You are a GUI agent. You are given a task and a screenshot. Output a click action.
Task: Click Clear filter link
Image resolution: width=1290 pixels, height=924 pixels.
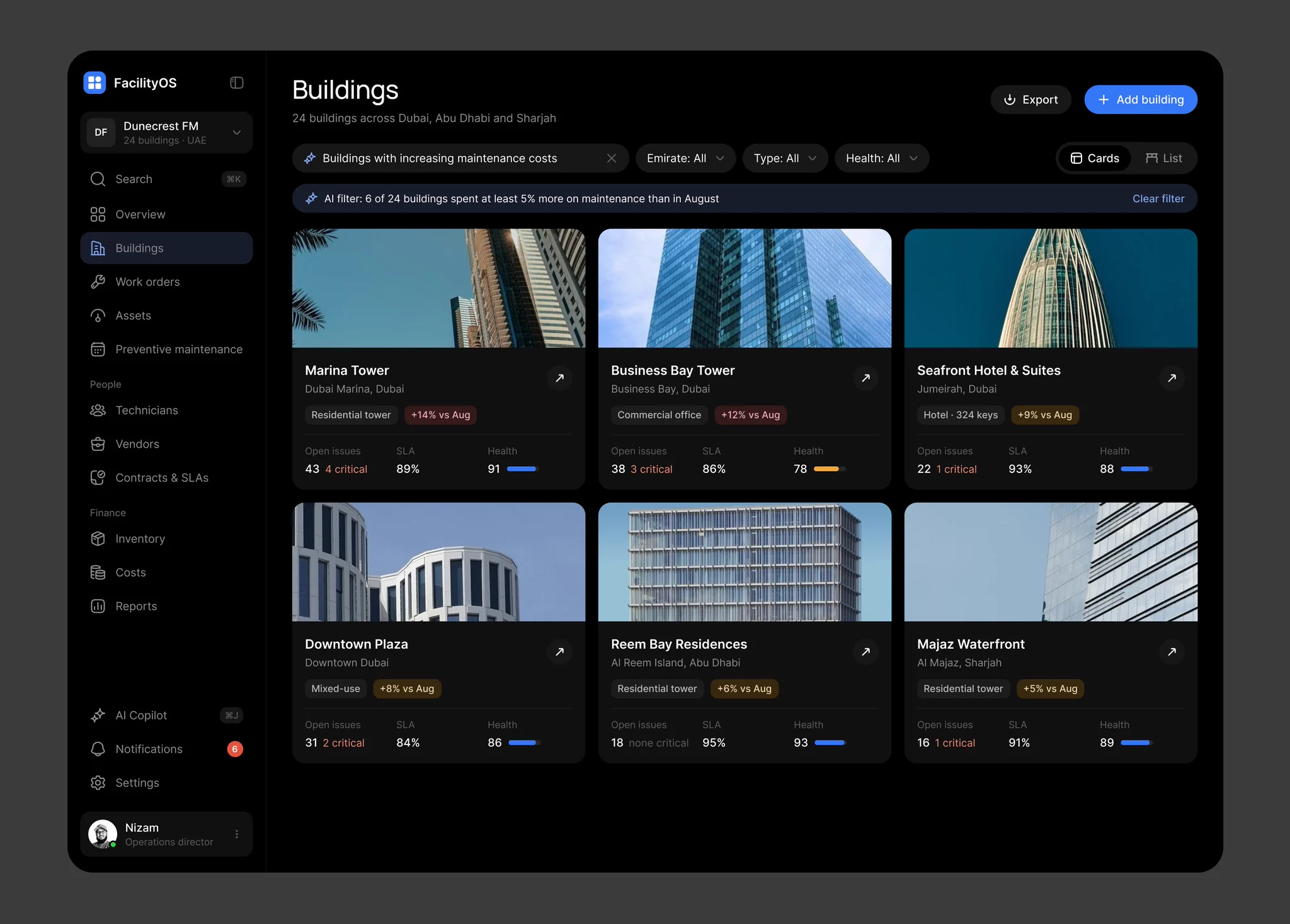pyautogui.click(x=1158, y=198)
